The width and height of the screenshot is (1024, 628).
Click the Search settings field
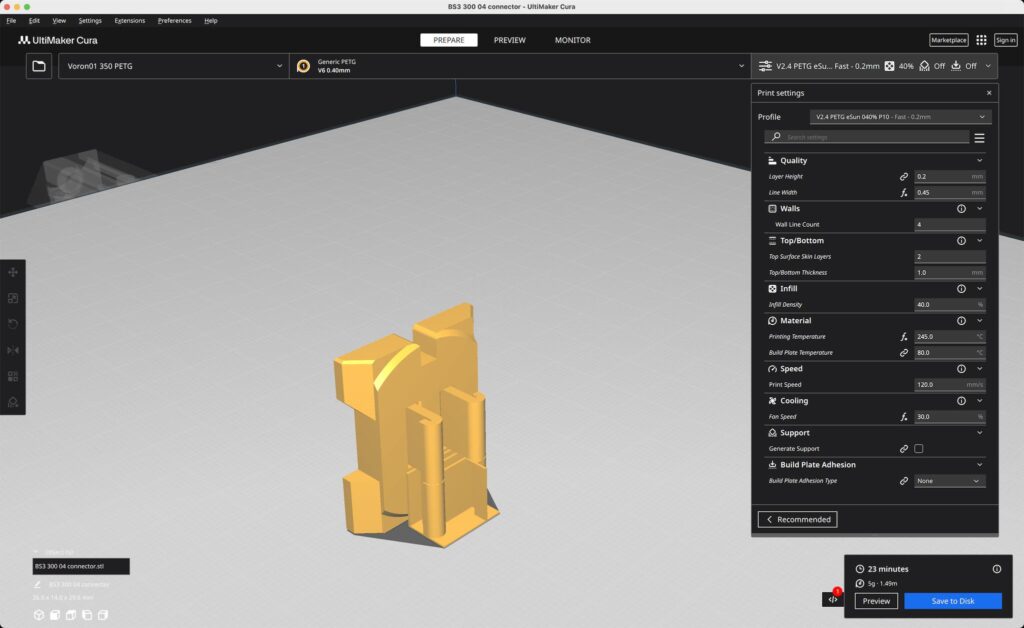[867, 137]
